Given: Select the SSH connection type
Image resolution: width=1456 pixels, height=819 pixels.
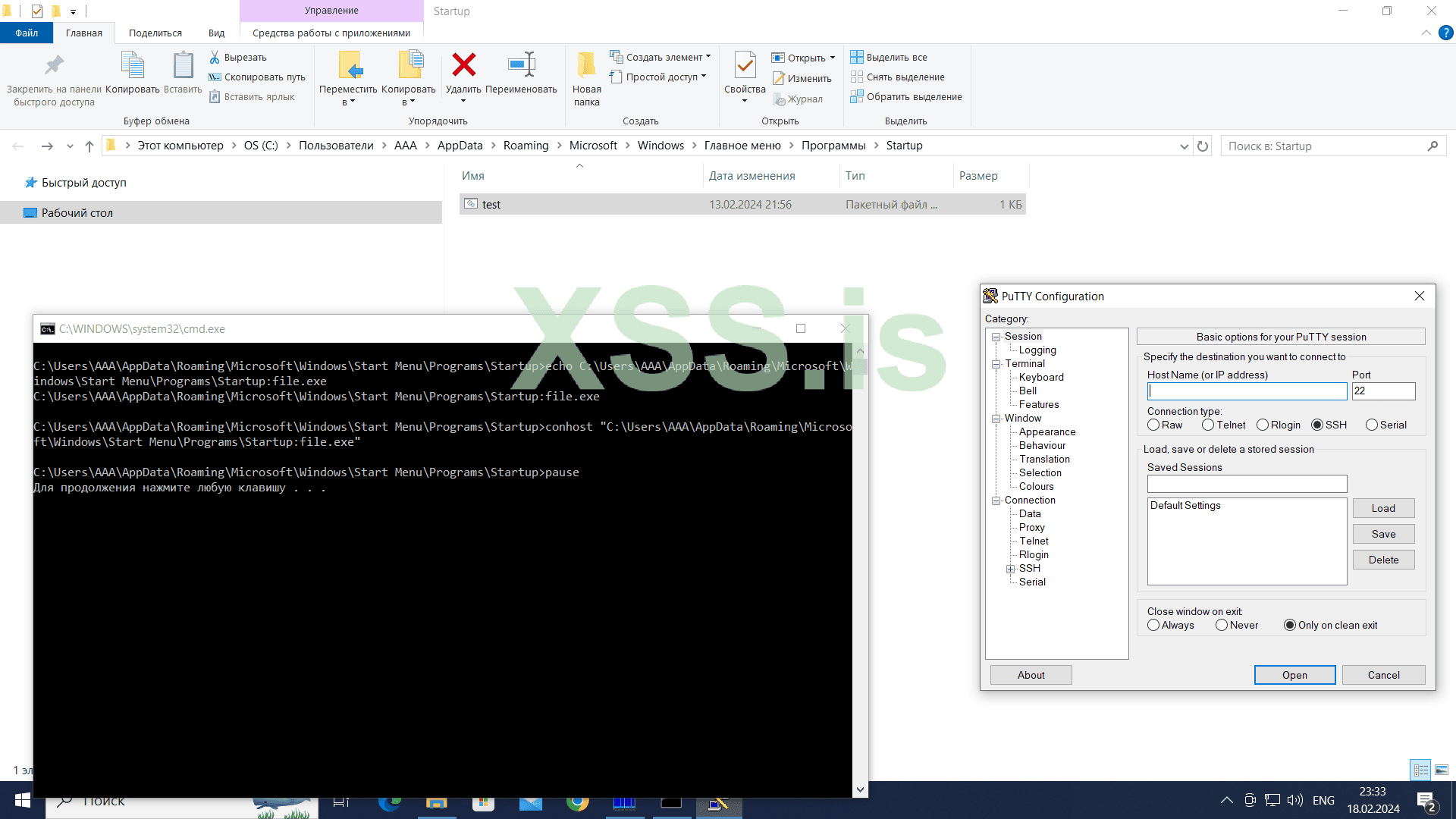Looking at the screenshot, I should [1318, 425].
